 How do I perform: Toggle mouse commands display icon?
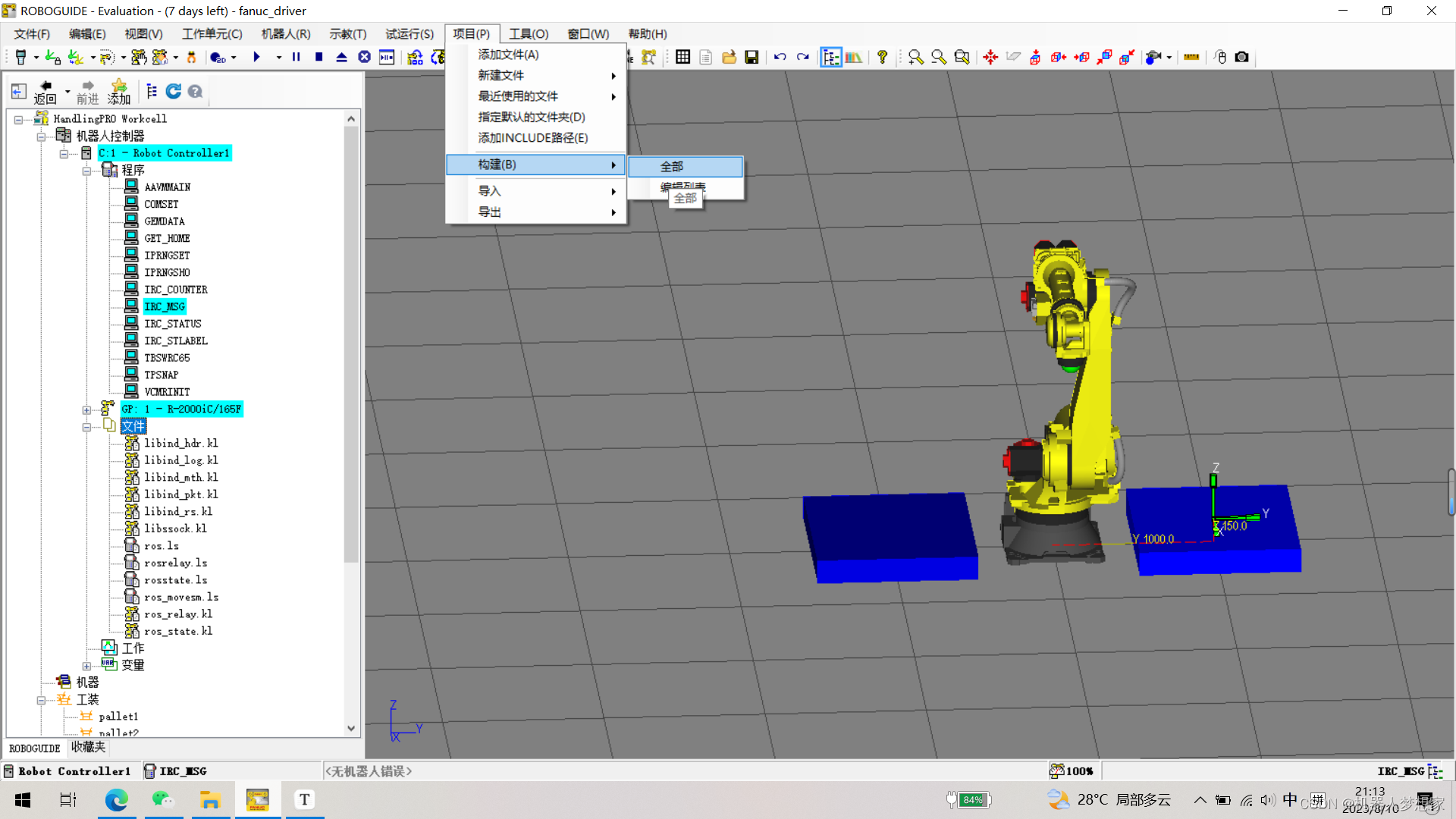click(x=1220, y=58)
